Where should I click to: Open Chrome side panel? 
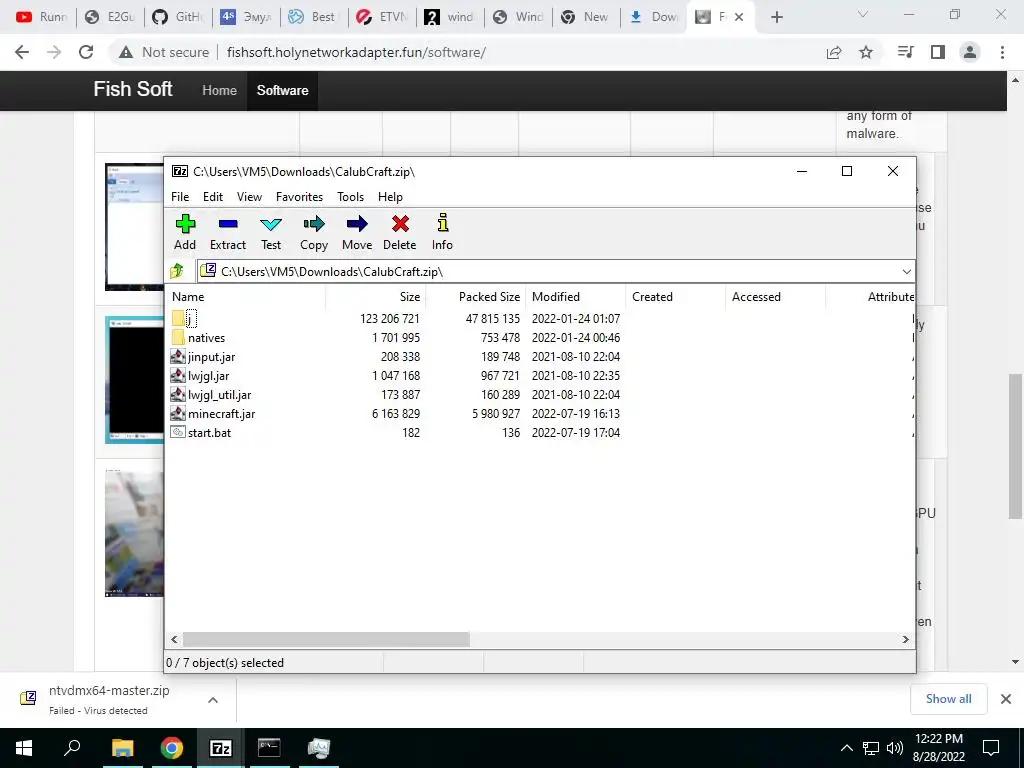pos(938,52)
